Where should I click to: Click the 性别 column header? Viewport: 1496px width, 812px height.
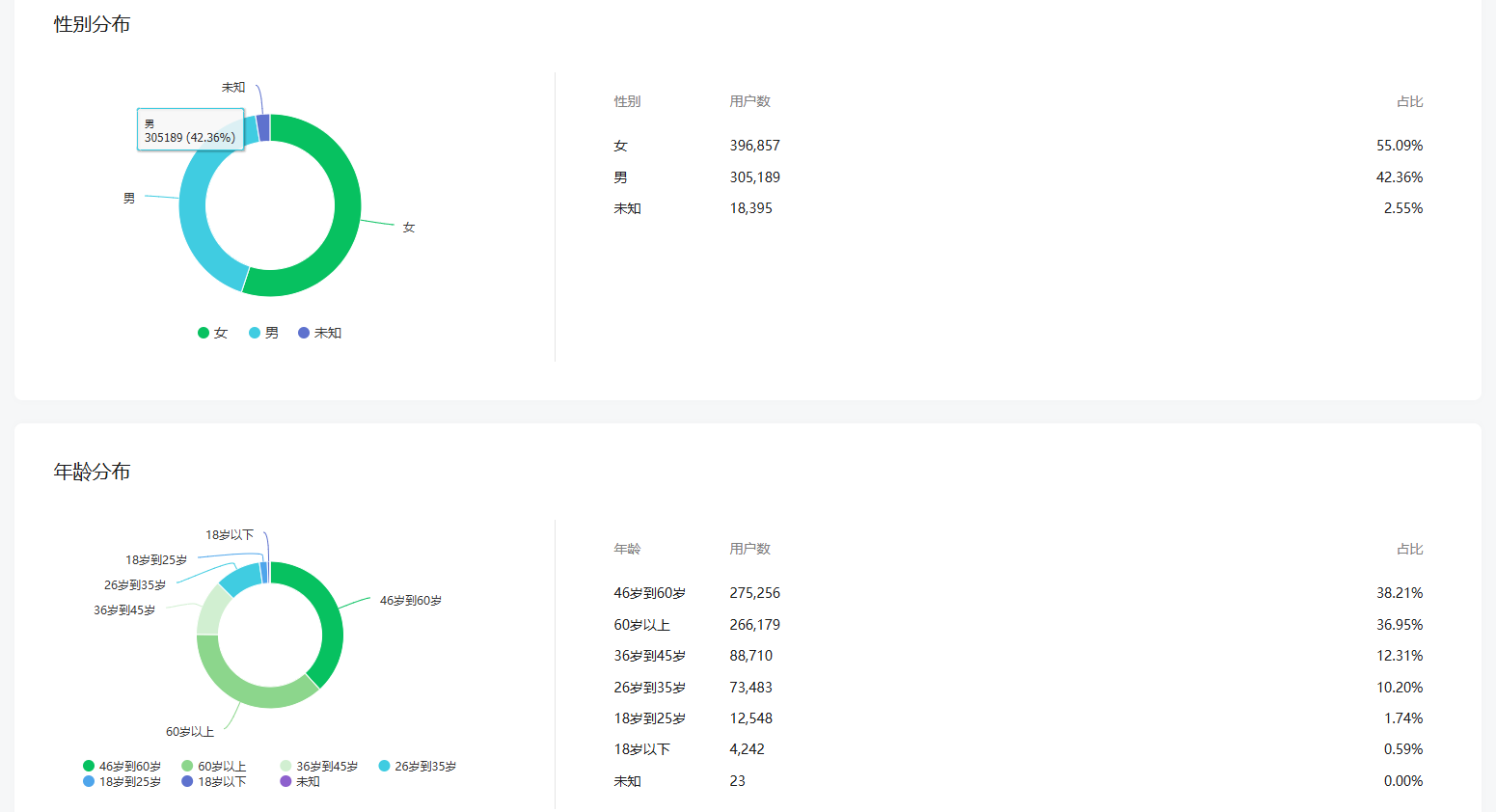tap(627, 101)
